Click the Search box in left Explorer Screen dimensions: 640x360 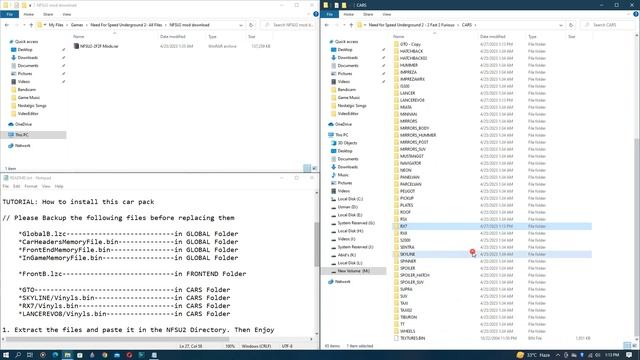click(x=289, y=25)
